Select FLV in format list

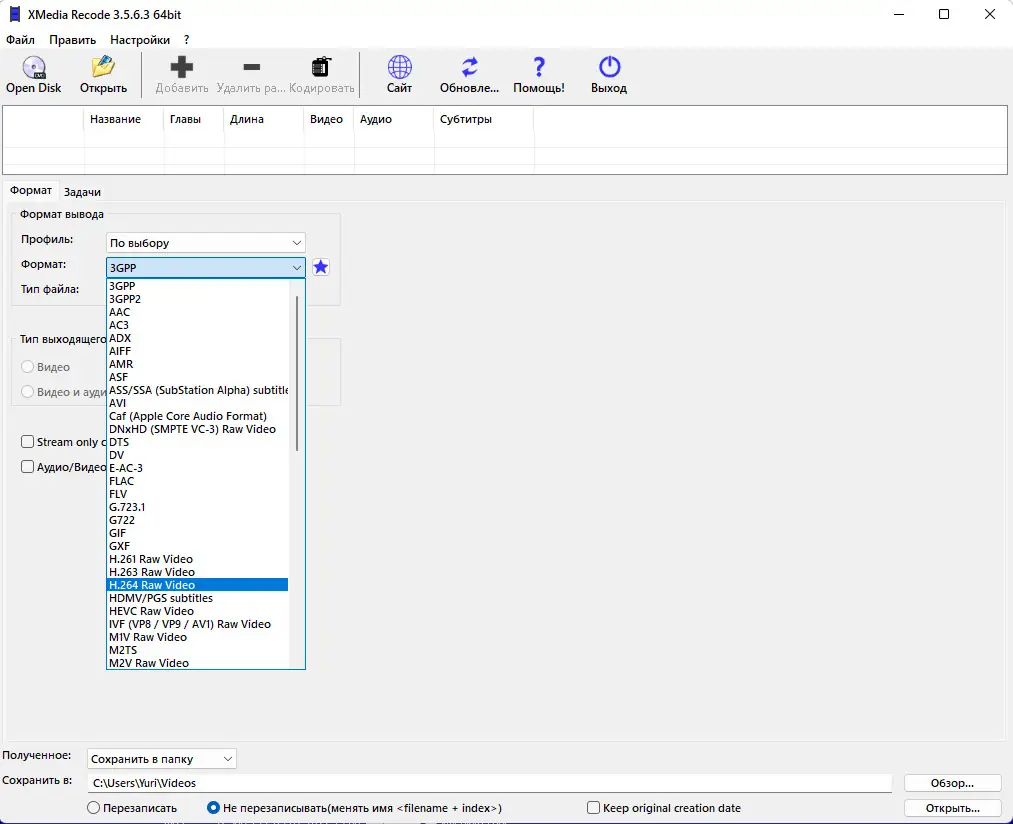coord(197,494)
